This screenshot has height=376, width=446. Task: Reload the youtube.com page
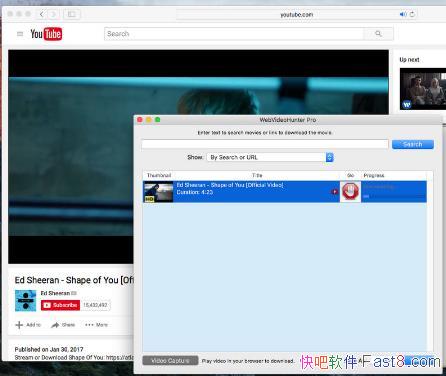click(x=412, y=14)
